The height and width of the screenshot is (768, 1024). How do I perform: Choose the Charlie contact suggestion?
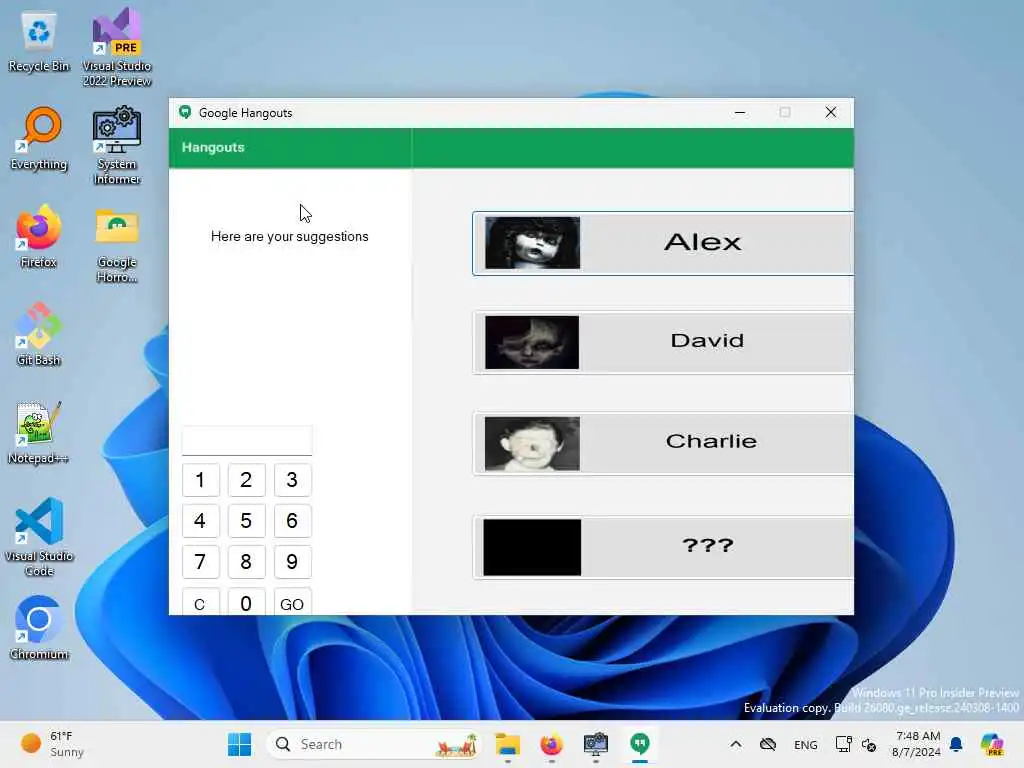pyautogui.click(x=663, y=443)
